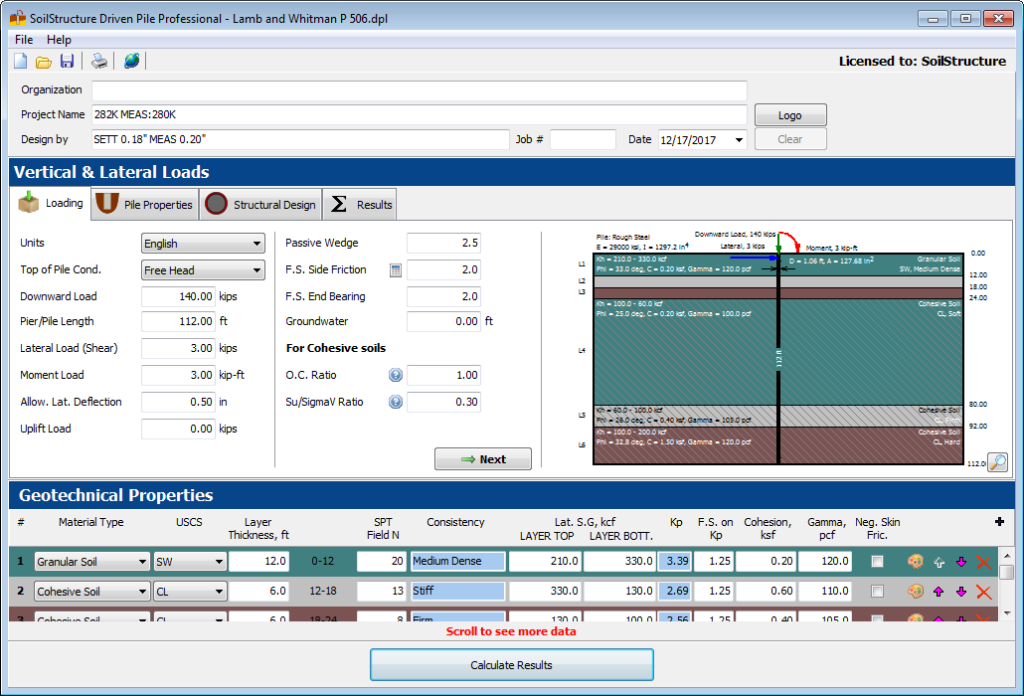Open the Help menu
Screen dimensions: 1024x696
pos(59,40)
